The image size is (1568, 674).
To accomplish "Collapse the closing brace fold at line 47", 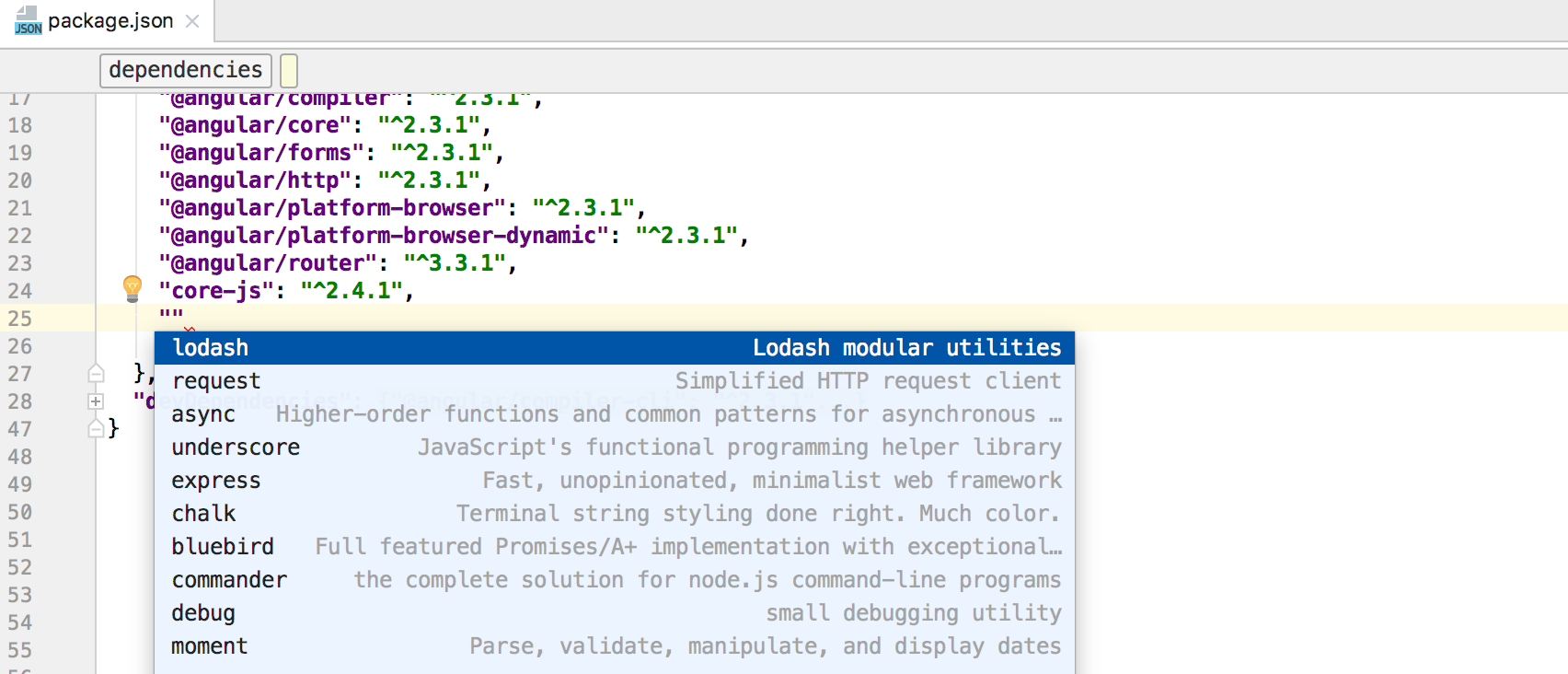I will 96,429.
